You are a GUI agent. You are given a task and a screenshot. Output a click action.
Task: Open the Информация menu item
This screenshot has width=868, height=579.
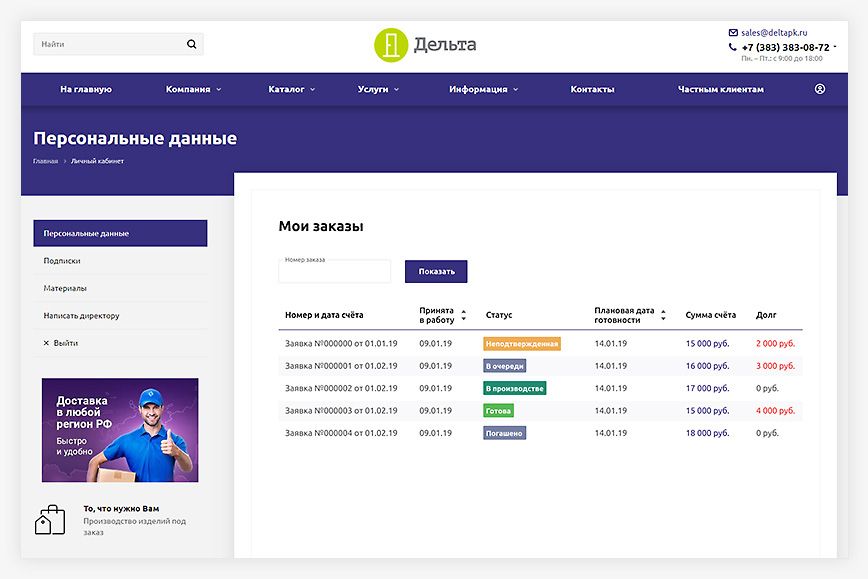tap(478, 89)
